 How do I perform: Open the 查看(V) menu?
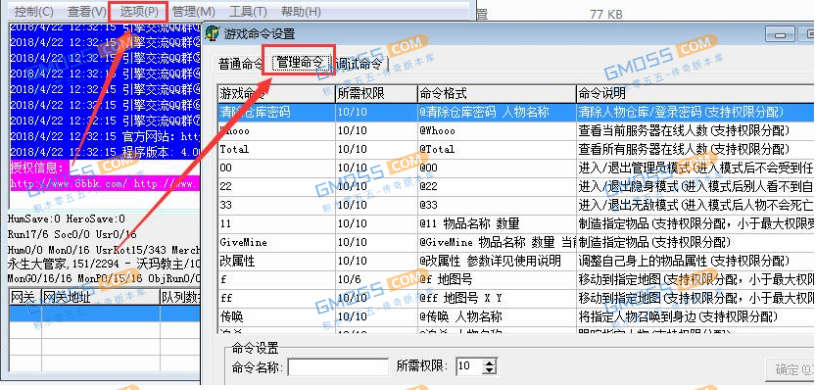87,11
